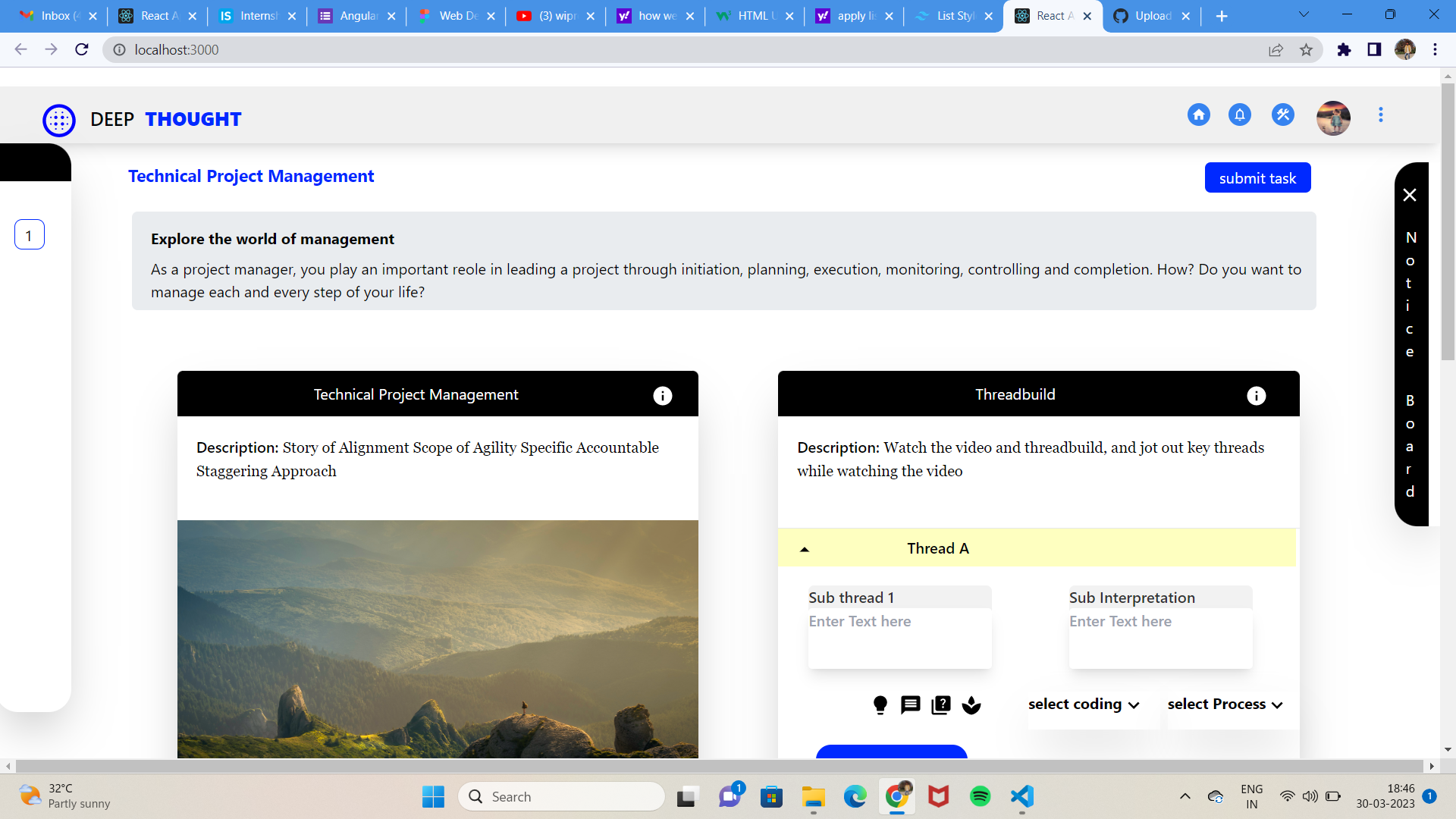1456x819 pixels.
Task: Open the notifications bell icon
Action: click(x=1239, y=115)
